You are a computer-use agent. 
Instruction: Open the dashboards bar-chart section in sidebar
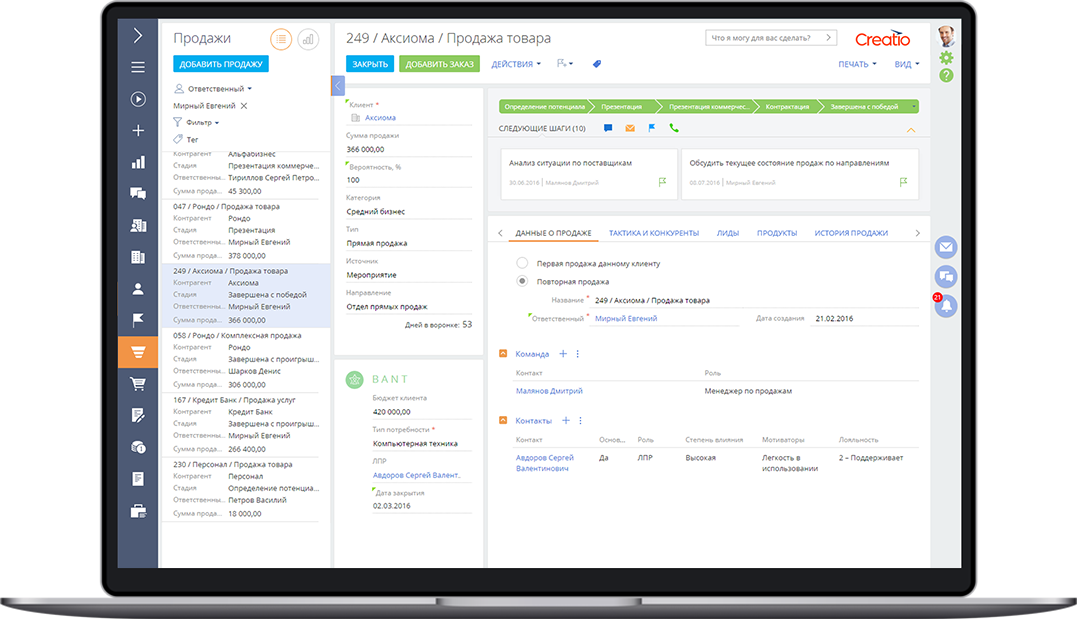click(137, 162)
